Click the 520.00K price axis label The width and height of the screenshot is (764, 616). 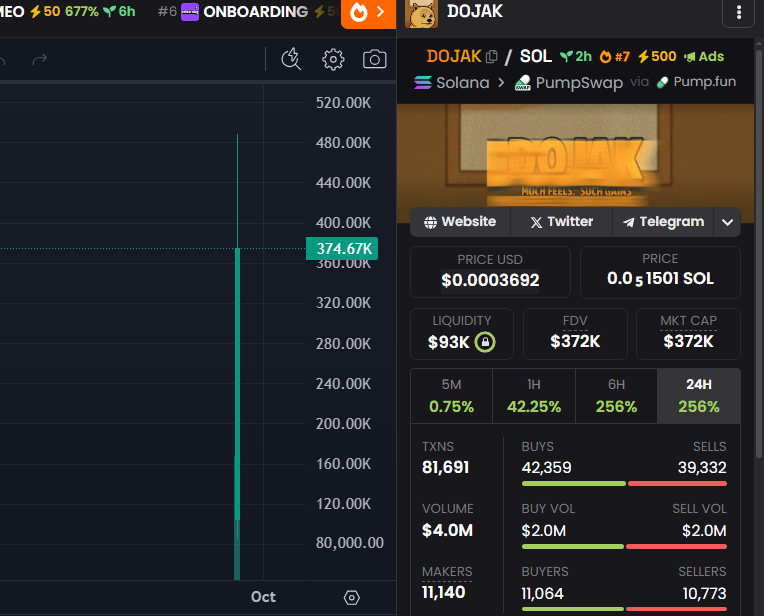coord(343,103)
